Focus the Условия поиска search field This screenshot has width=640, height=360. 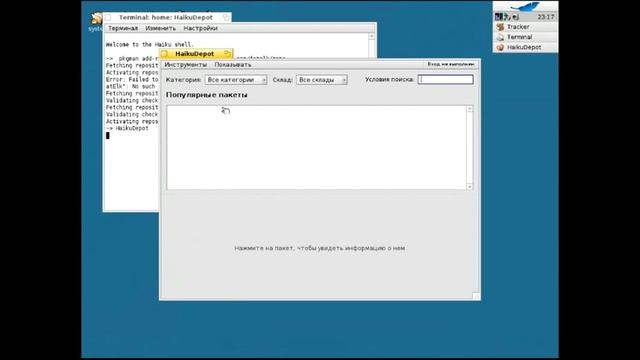click(445, 80)
